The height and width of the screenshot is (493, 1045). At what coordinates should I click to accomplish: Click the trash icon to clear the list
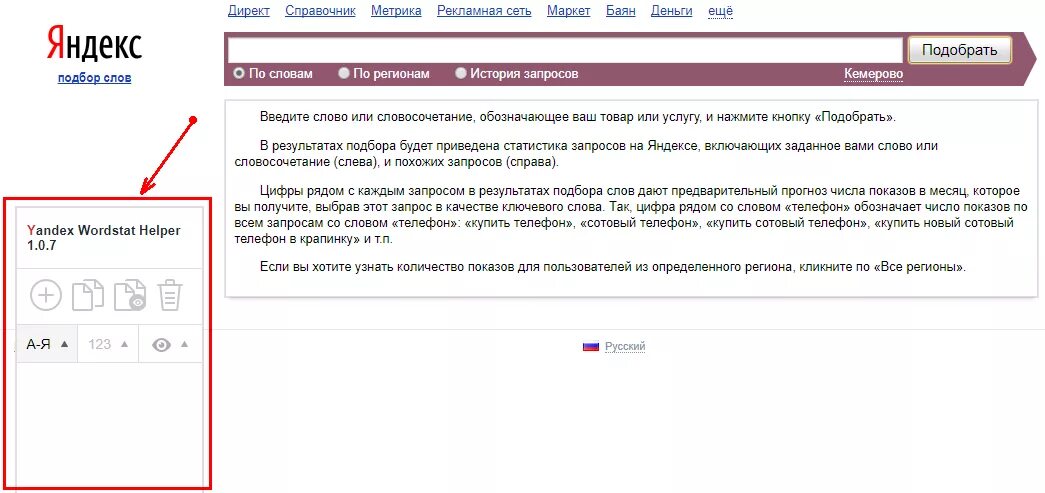(170, 295)
